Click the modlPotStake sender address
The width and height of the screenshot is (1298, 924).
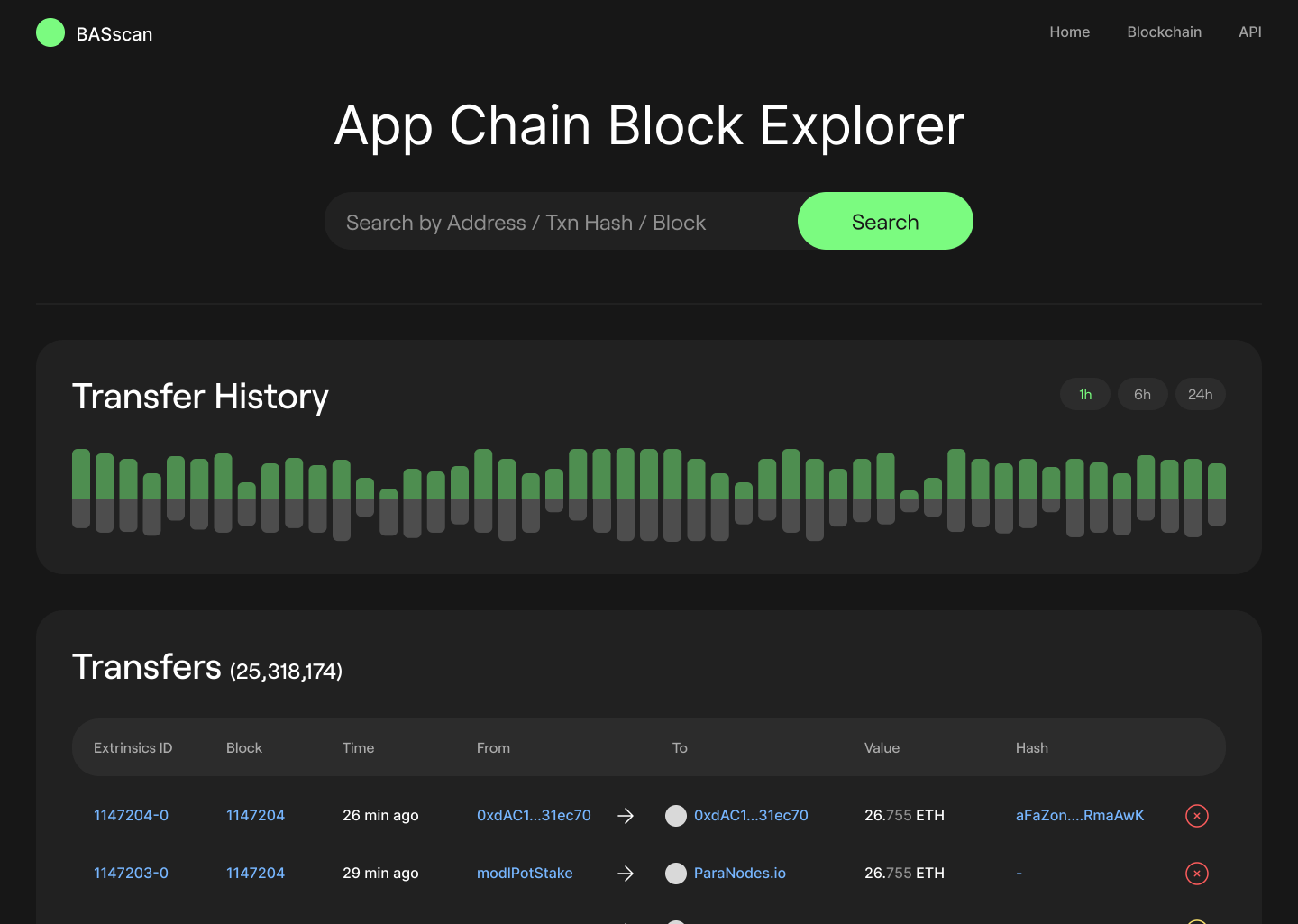tap(525, 874)
